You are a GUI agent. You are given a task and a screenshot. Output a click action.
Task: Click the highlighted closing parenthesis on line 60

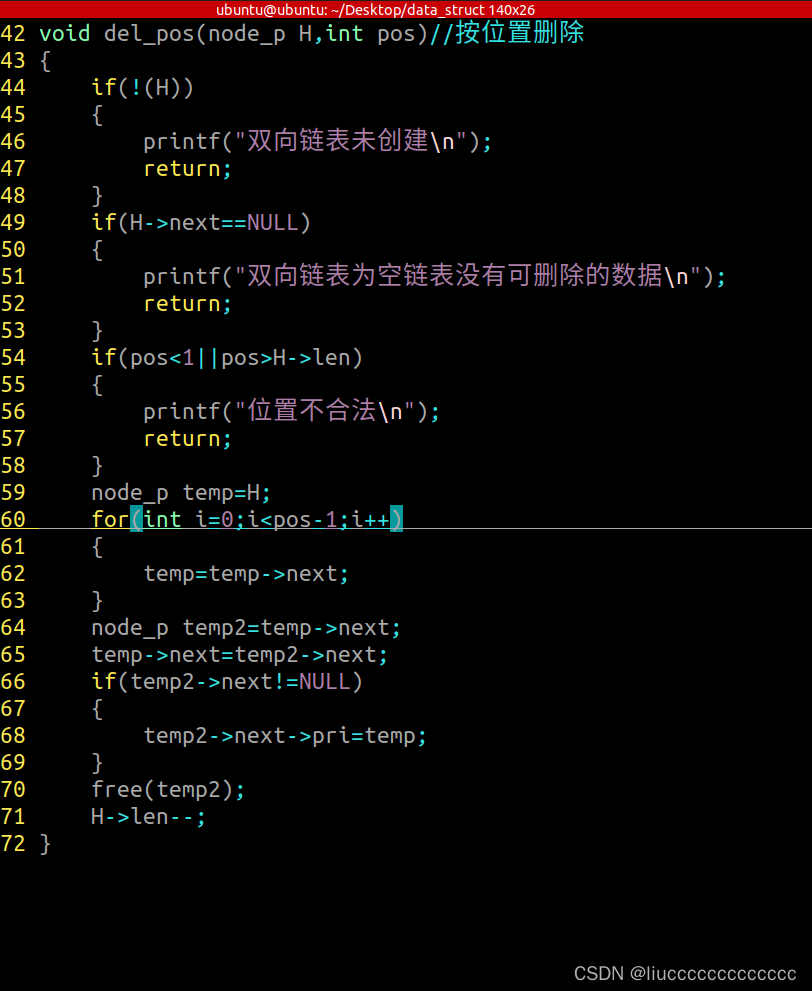(396, 519)
